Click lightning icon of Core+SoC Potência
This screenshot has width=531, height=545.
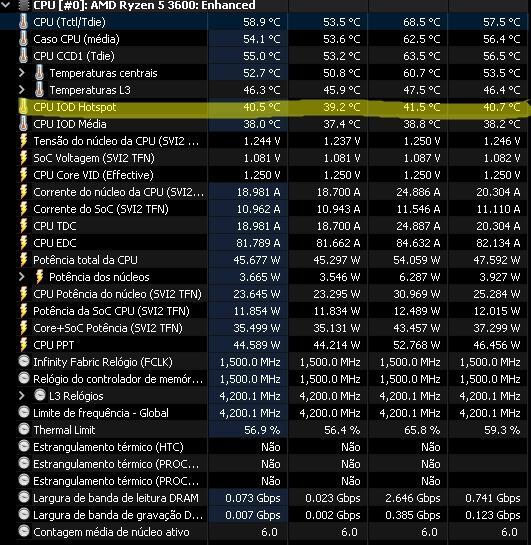(x=23, y=328)
